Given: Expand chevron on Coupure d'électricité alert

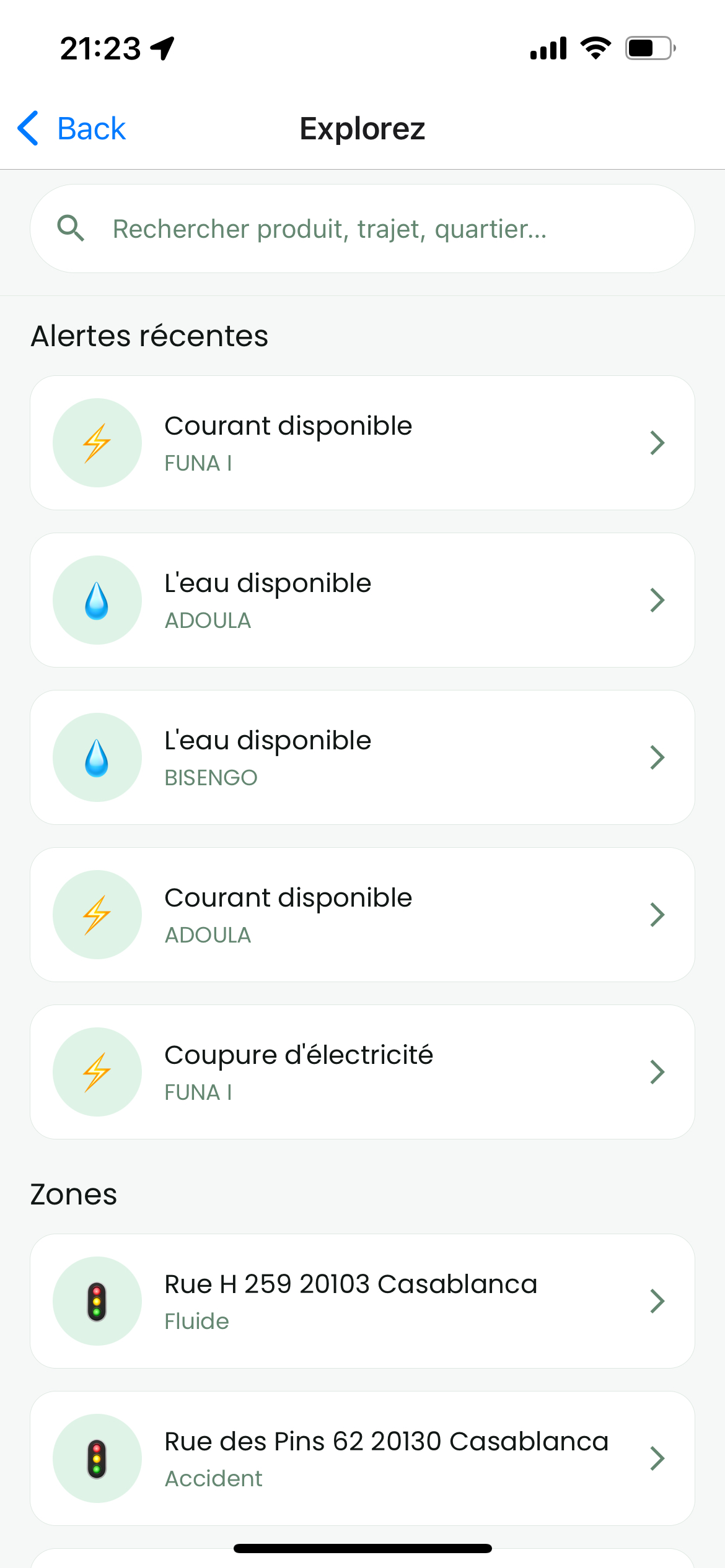Looking at the screenshot, I should pyautogui.click(x=657, y=1072).
